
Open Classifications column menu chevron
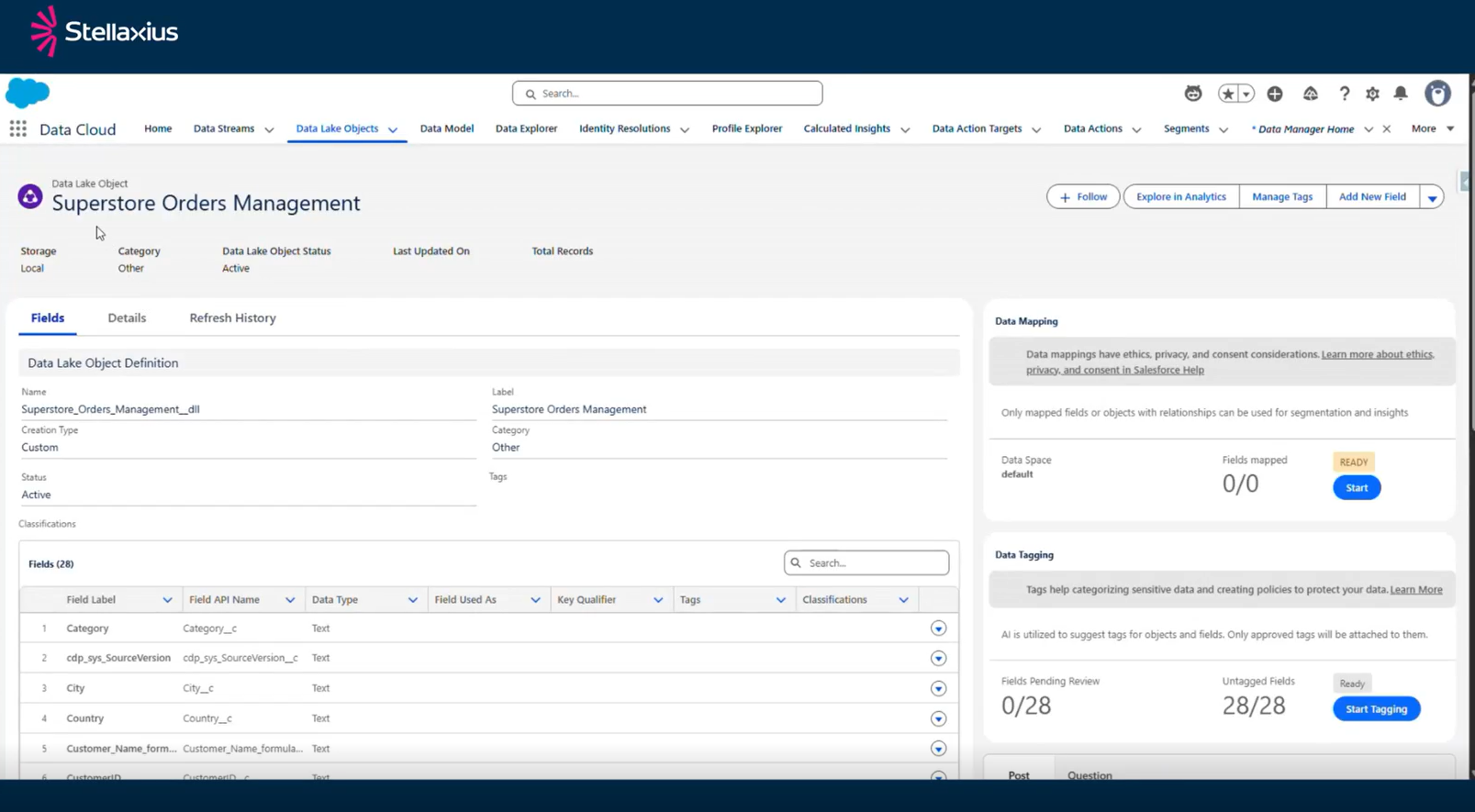[904, 600]
